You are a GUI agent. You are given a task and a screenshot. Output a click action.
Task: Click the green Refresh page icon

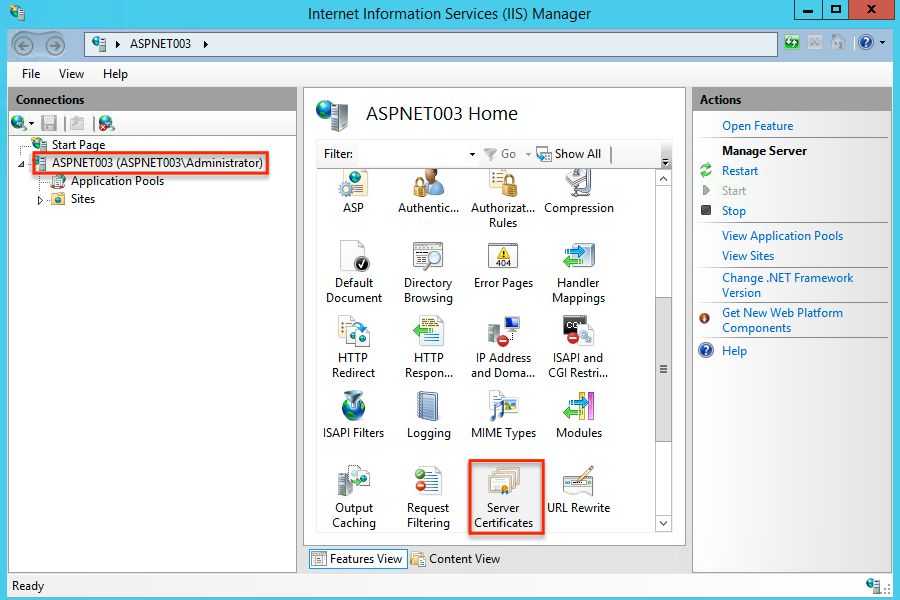coord(792,42)
